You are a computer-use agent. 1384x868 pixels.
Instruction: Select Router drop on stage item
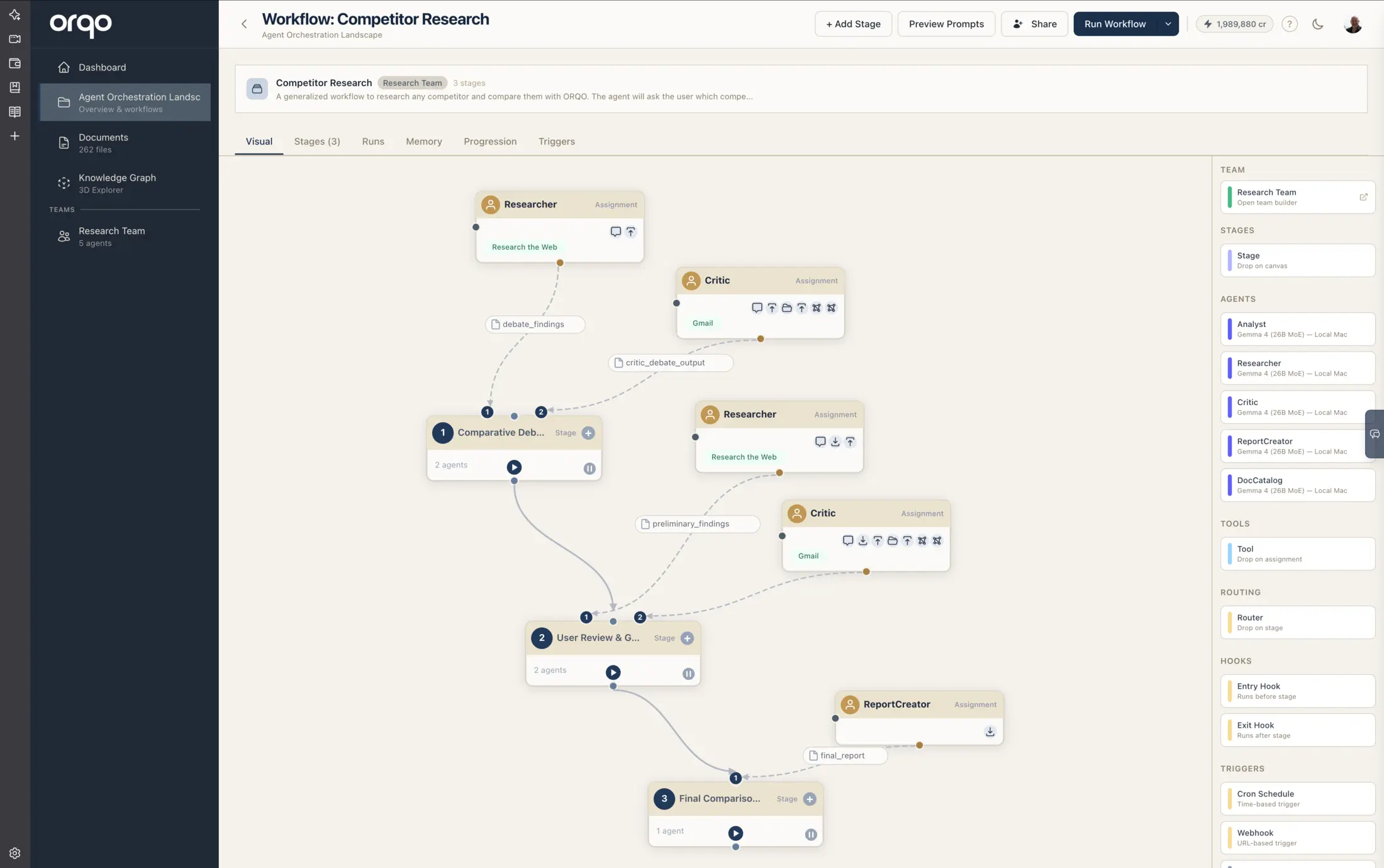[x=1297, y=622]
